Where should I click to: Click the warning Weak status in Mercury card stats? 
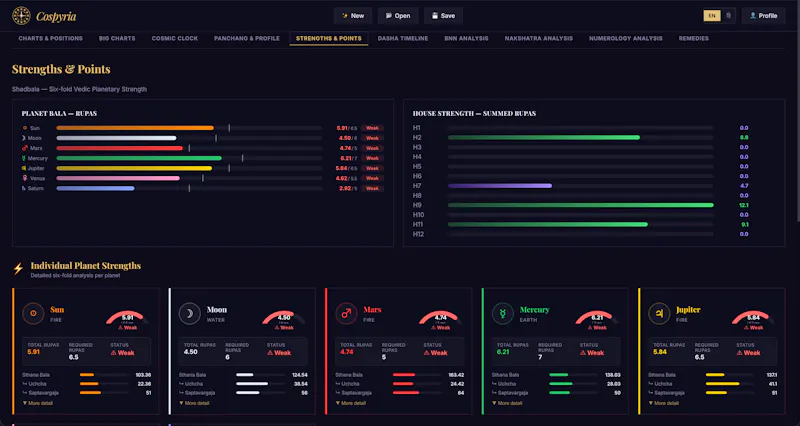(x=592, y=353)
